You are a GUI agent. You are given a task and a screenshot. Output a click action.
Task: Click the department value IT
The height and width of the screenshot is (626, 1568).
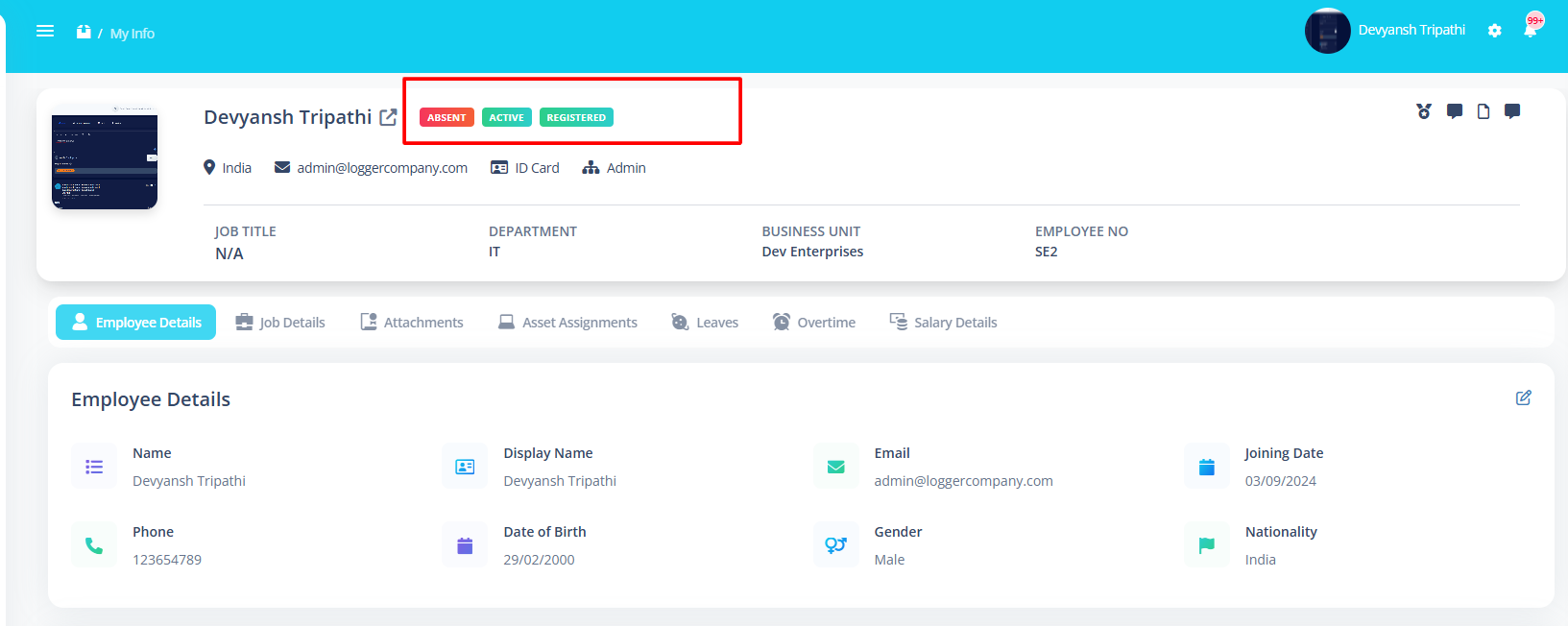[495, 252]
